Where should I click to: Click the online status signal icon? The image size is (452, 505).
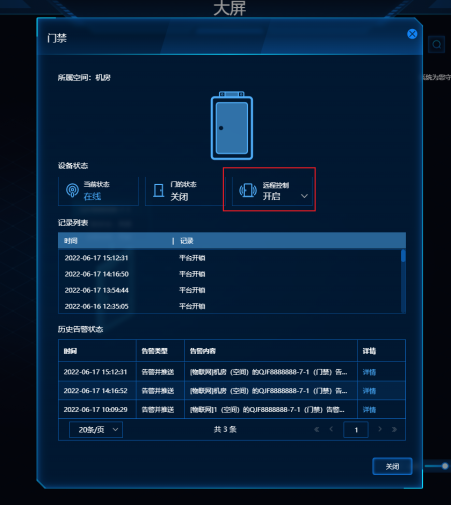point(72,190)
